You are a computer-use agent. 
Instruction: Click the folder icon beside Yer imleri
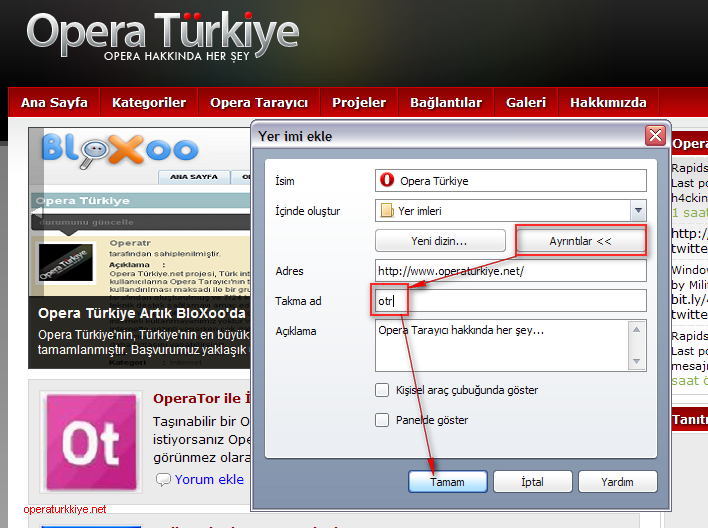(x=387, y=210)
